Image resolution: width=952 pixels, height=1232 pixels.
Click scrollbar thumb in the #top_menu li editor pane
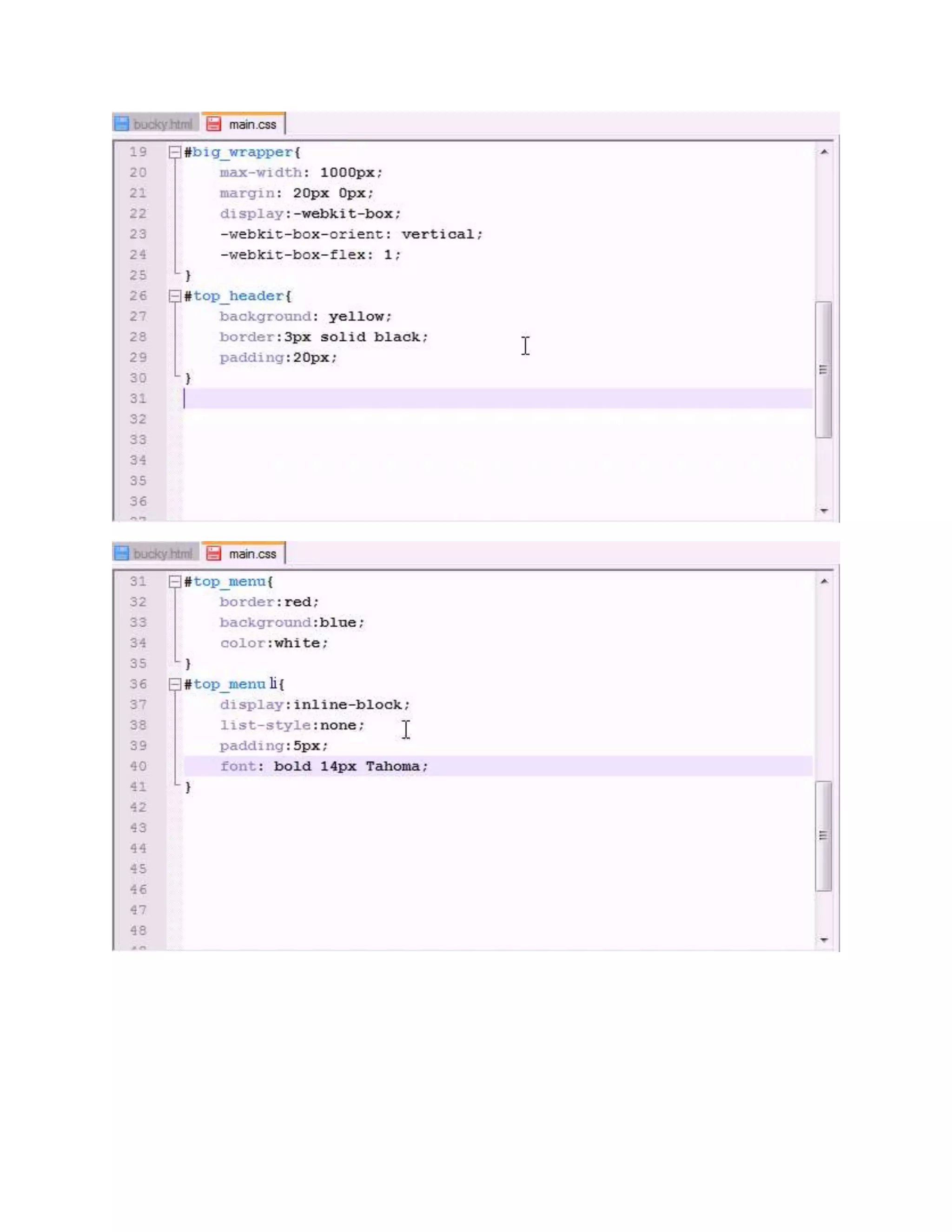click(824, 836)
